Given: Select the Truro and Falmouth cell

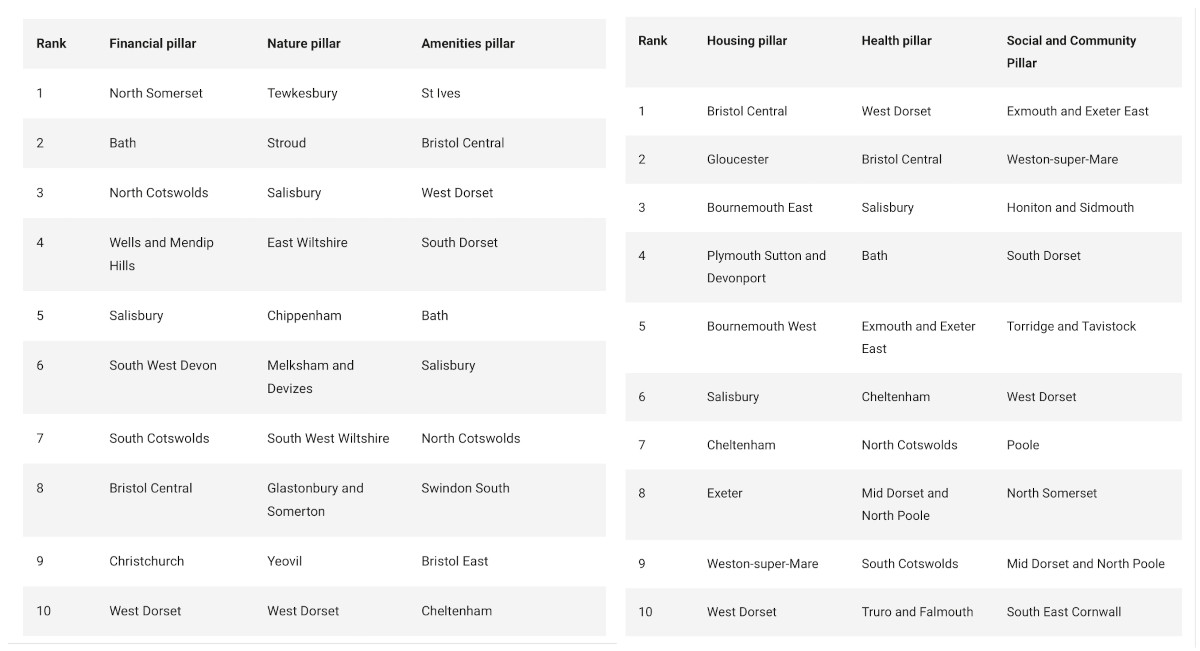Looking at the screenshot, I should 917,612.
